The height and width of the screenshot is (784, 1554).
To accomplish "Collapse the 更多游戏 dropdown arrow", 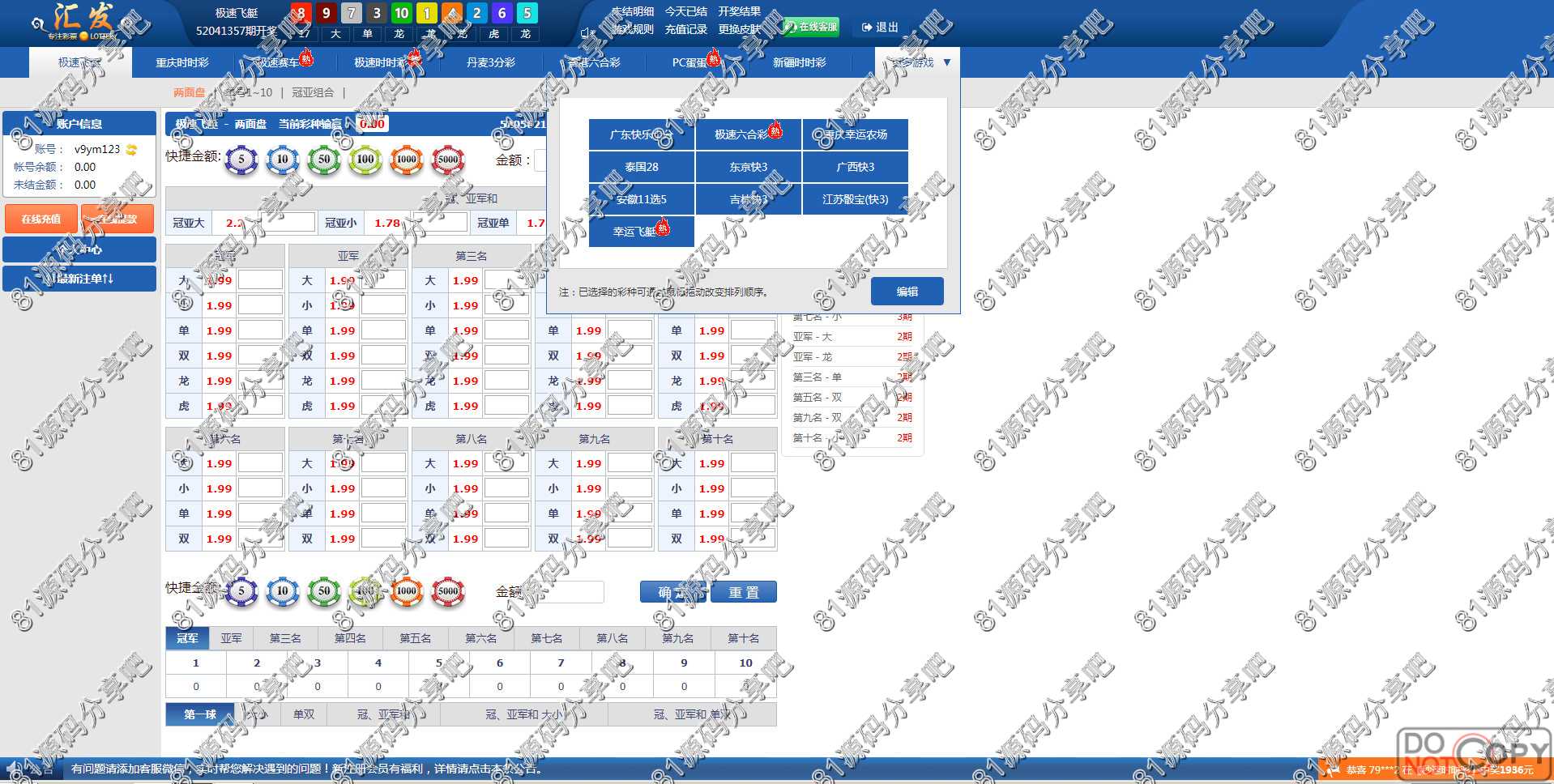I will tap(946, 62).
